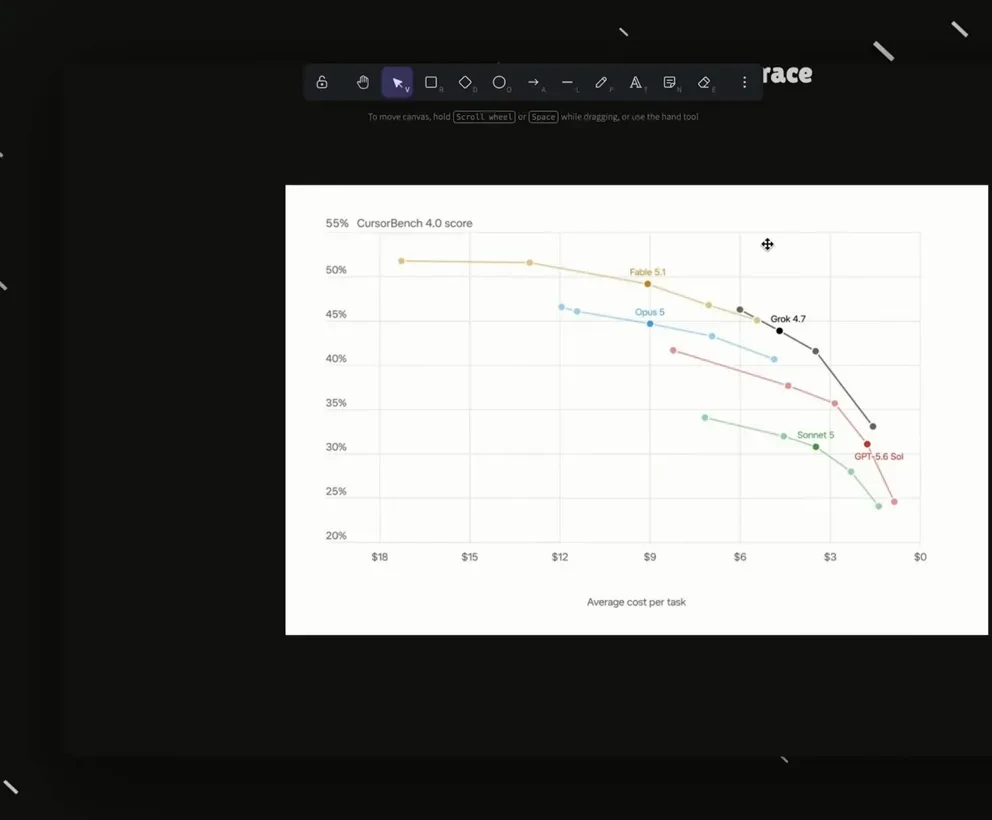Image resolution: width=992 pixels, height=820 pixels.
Task: Click the '40%' y-axis label
Action: pyautogui.click(x=336, y=358)
